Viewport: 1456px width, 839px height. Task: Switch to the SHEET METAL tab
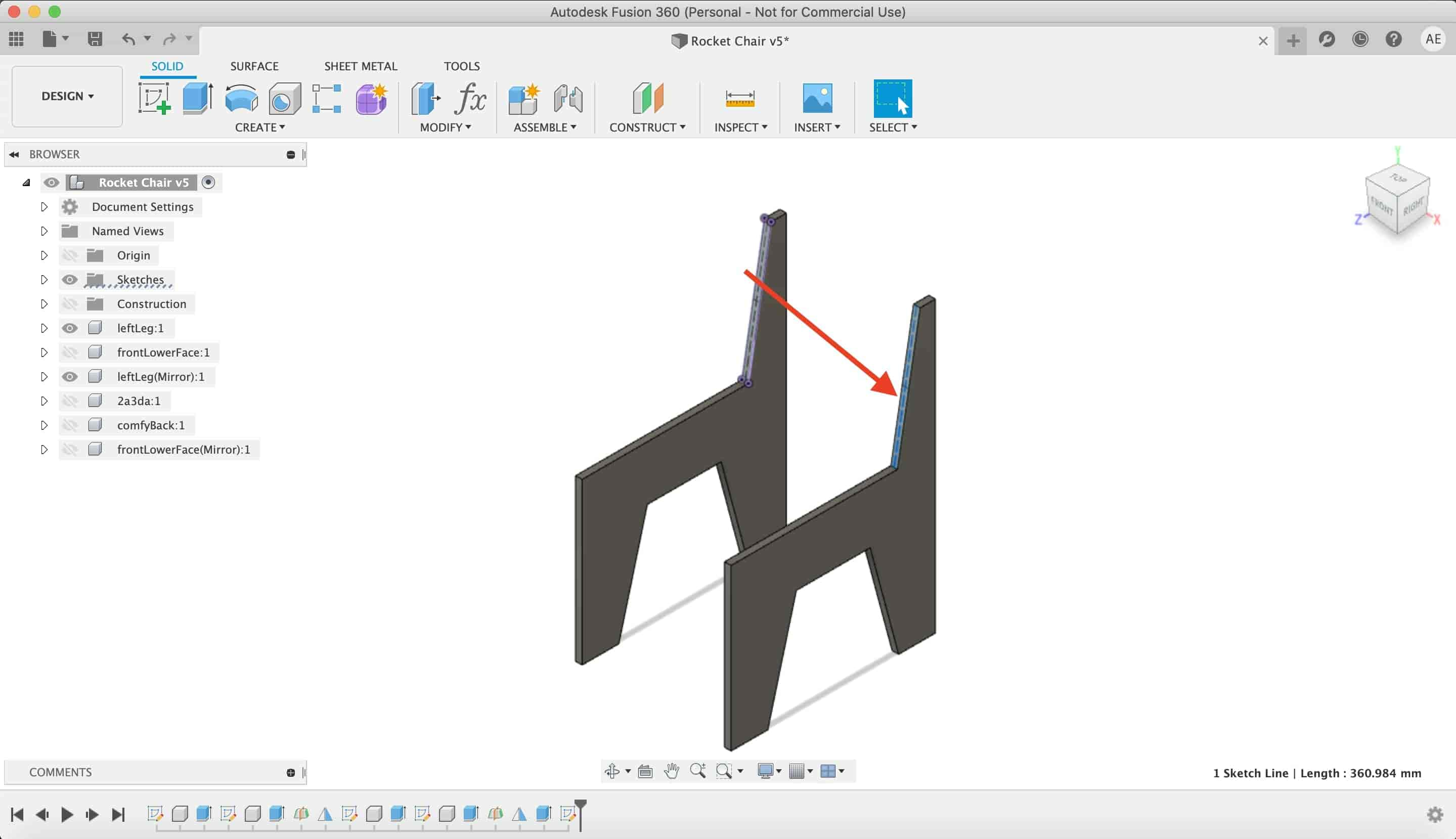tap(361, 66)
